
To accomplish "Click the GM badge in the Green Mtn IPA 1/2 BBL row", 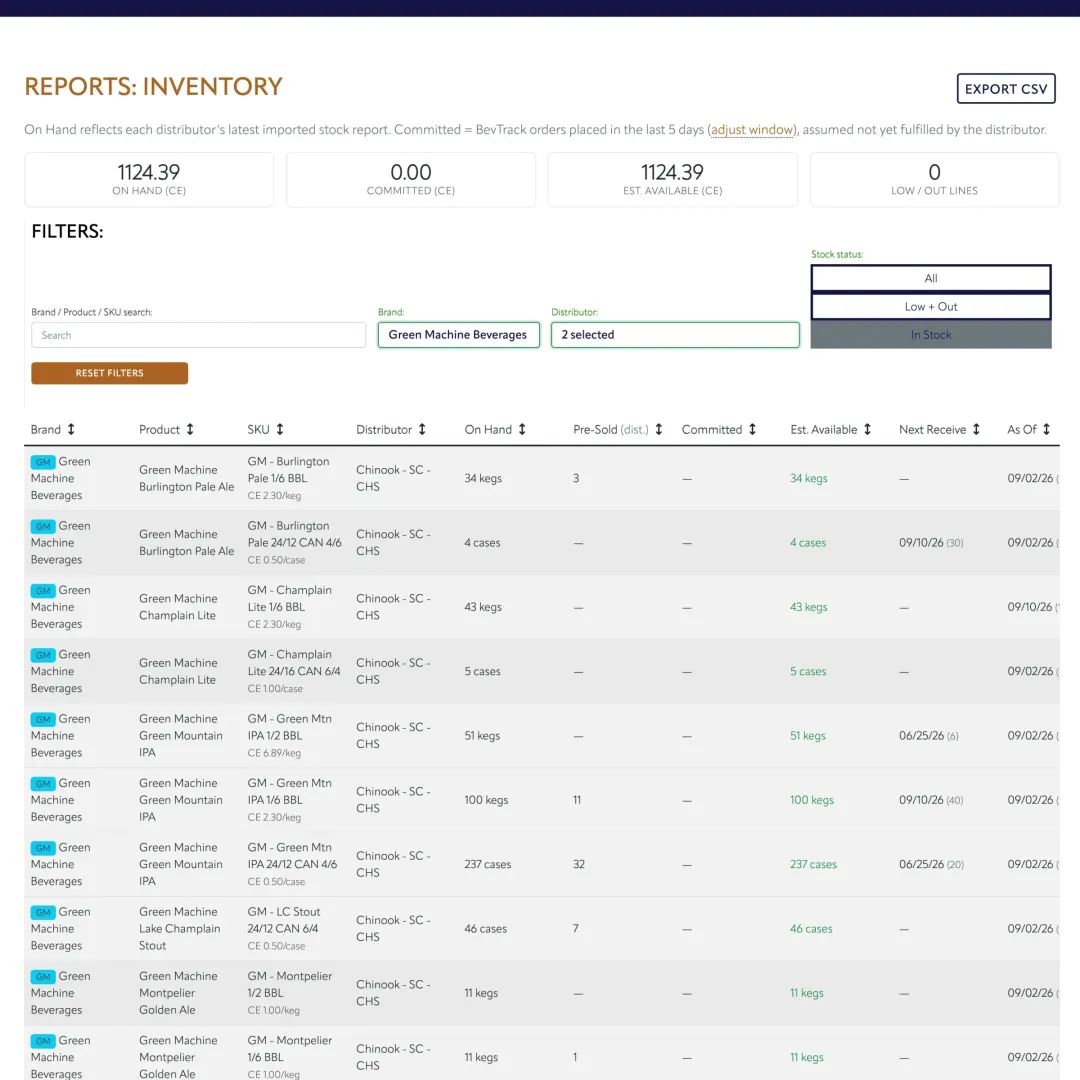I will (43, 719).
